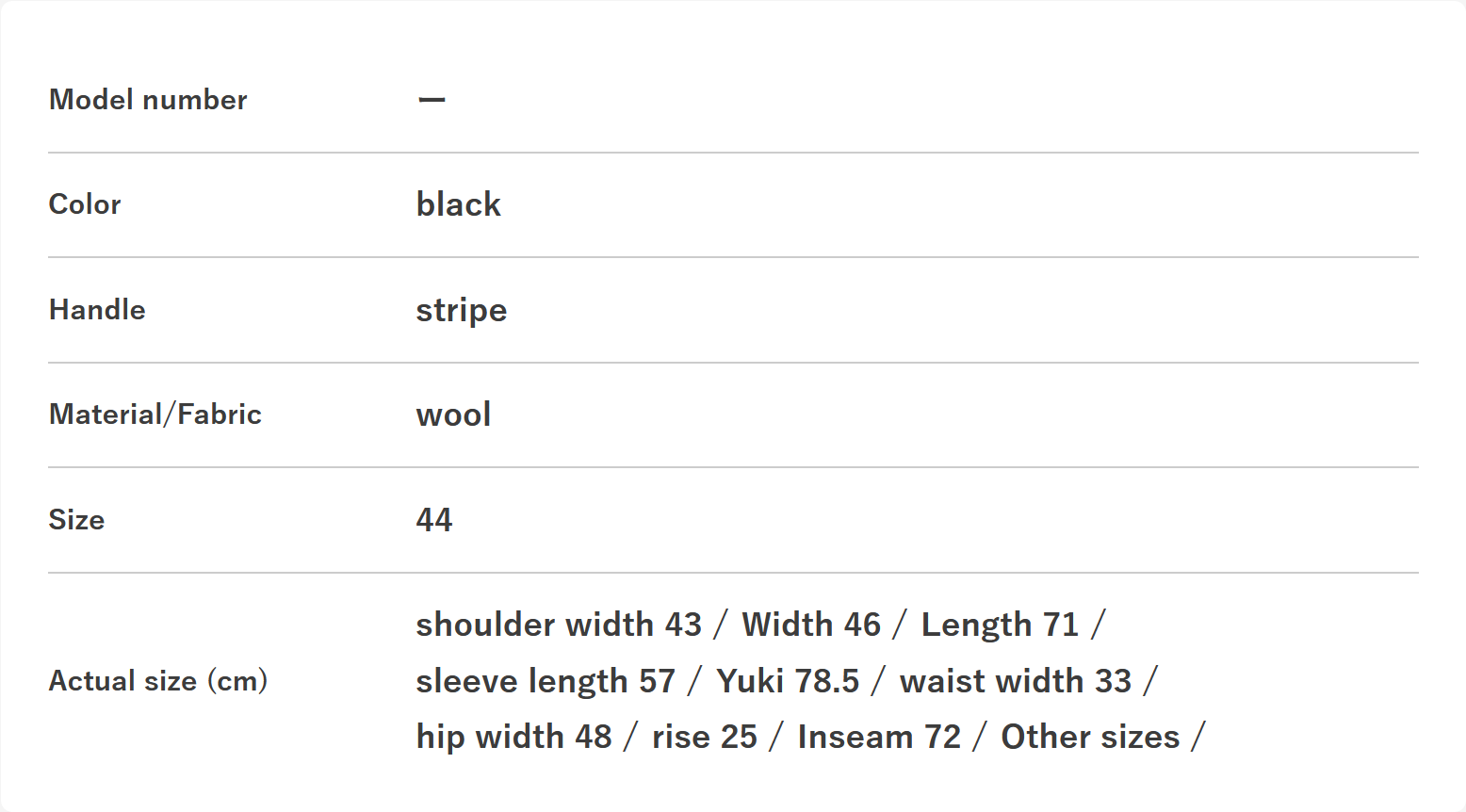Click the Model number label
This screenshot has width=1466, height=812.
click(148, 100)
